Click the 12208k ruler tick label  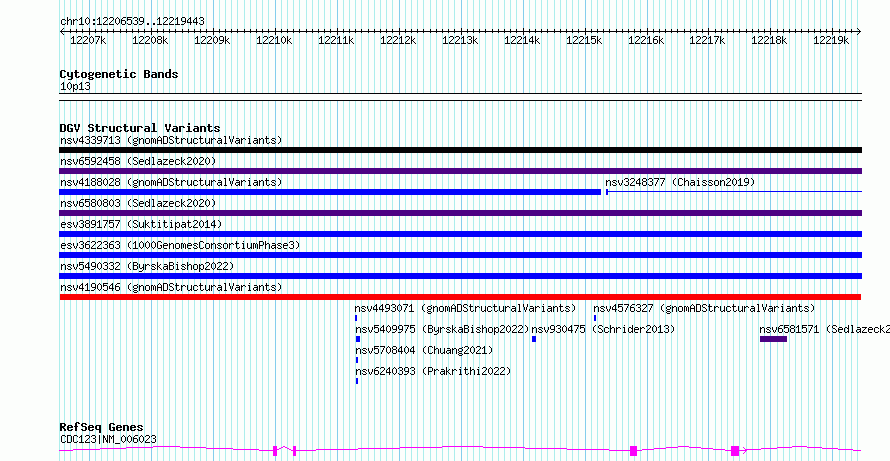tap(150, 40)
